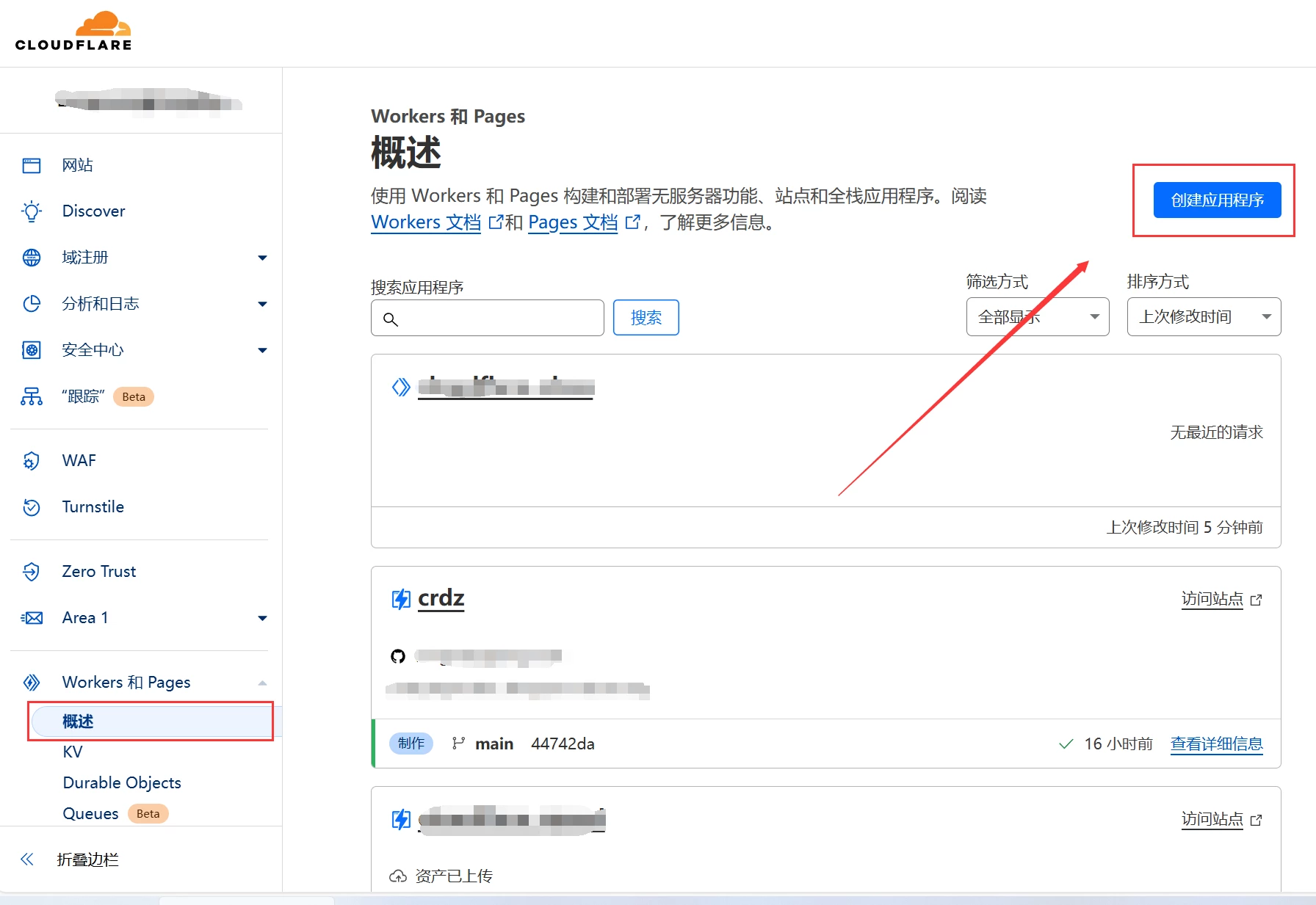The width and height of the screenshot is (1316, 905).
Task: Click the GitHub icon under crdz
Action: [x=399, y=656]
